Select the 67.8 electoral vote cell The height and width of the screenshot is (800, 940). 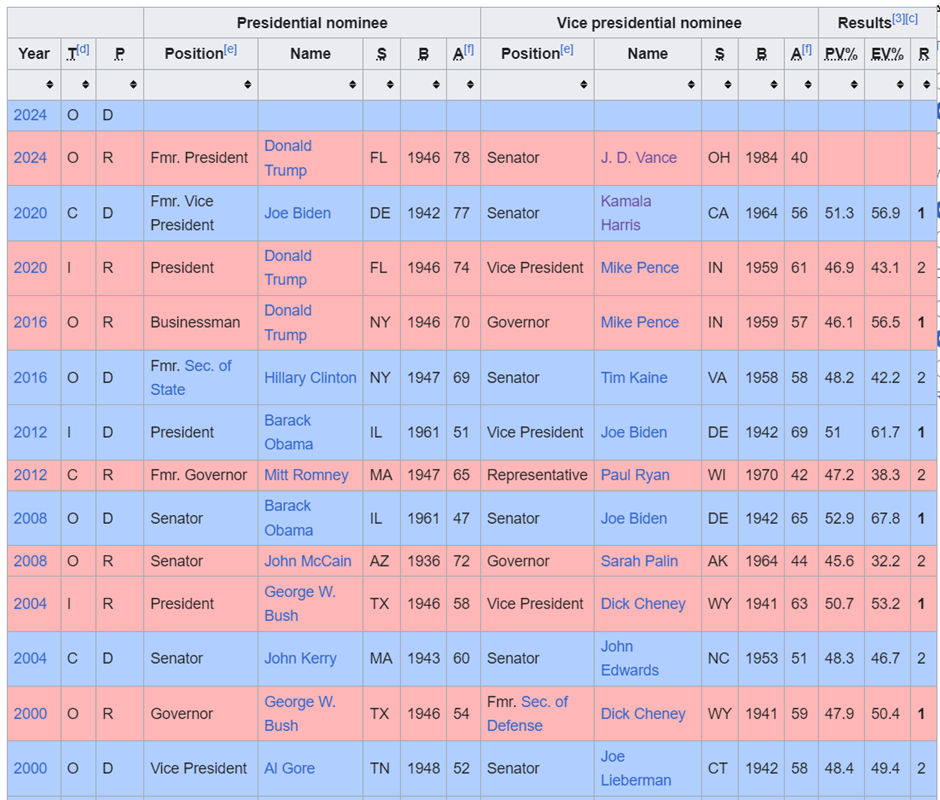887,518
